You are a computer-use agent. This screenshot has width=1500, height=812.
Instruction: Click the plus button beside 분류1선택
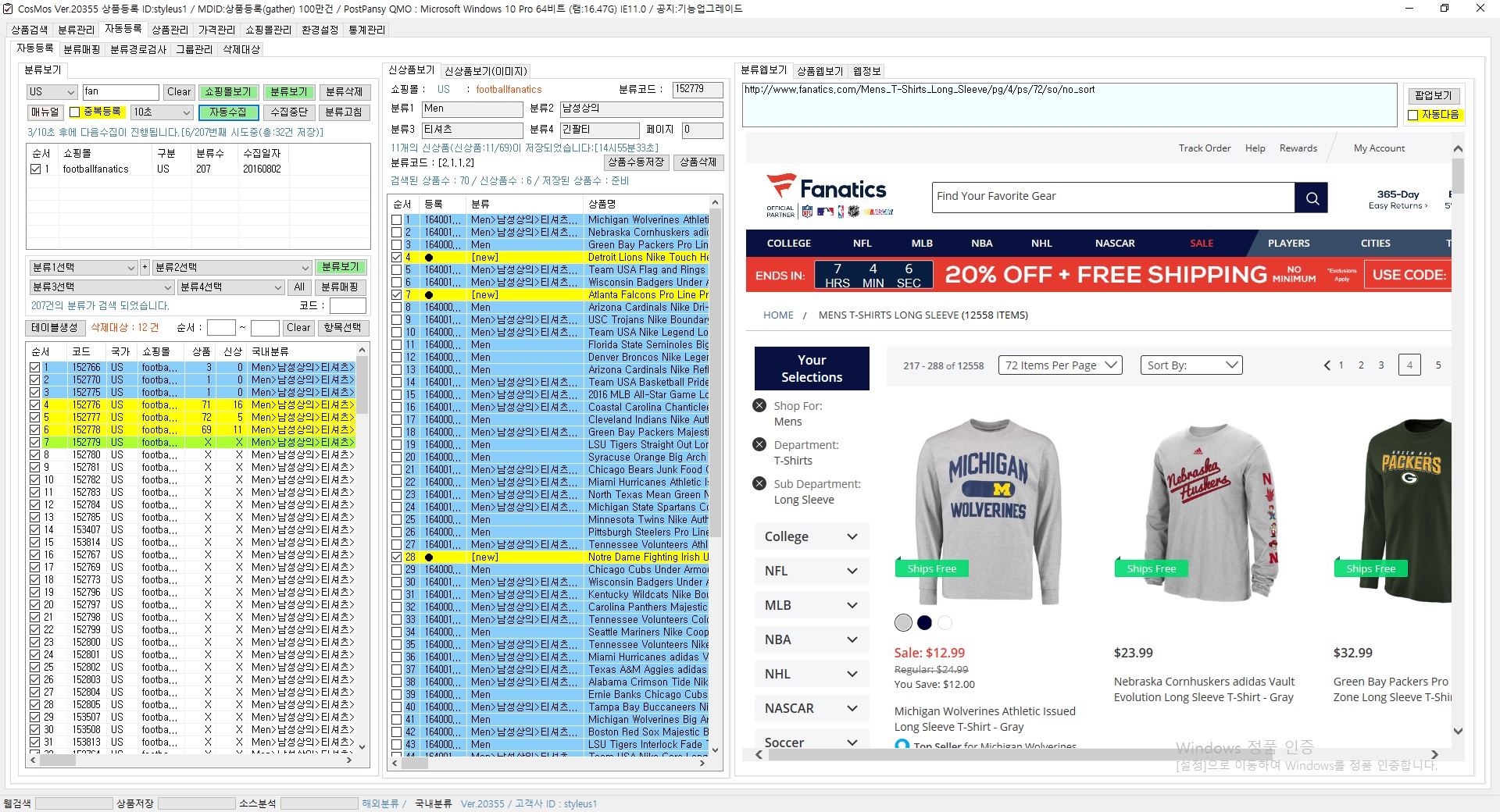[145, 267]
